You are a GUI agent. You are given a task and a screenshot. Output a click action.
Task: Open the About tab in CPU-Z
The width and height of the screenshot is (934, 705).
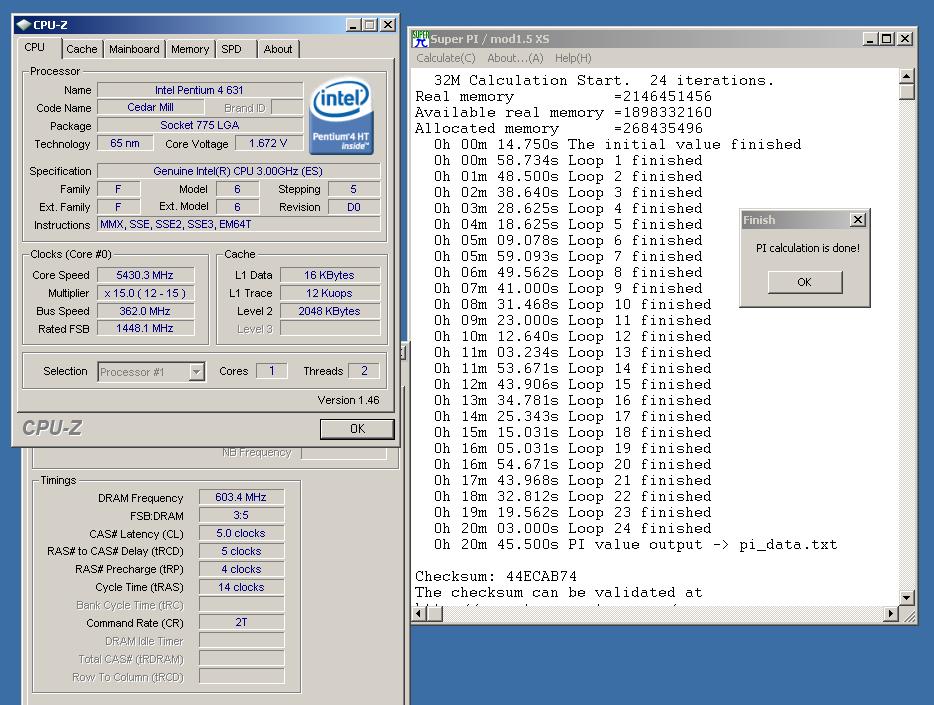tap(278, 49)
